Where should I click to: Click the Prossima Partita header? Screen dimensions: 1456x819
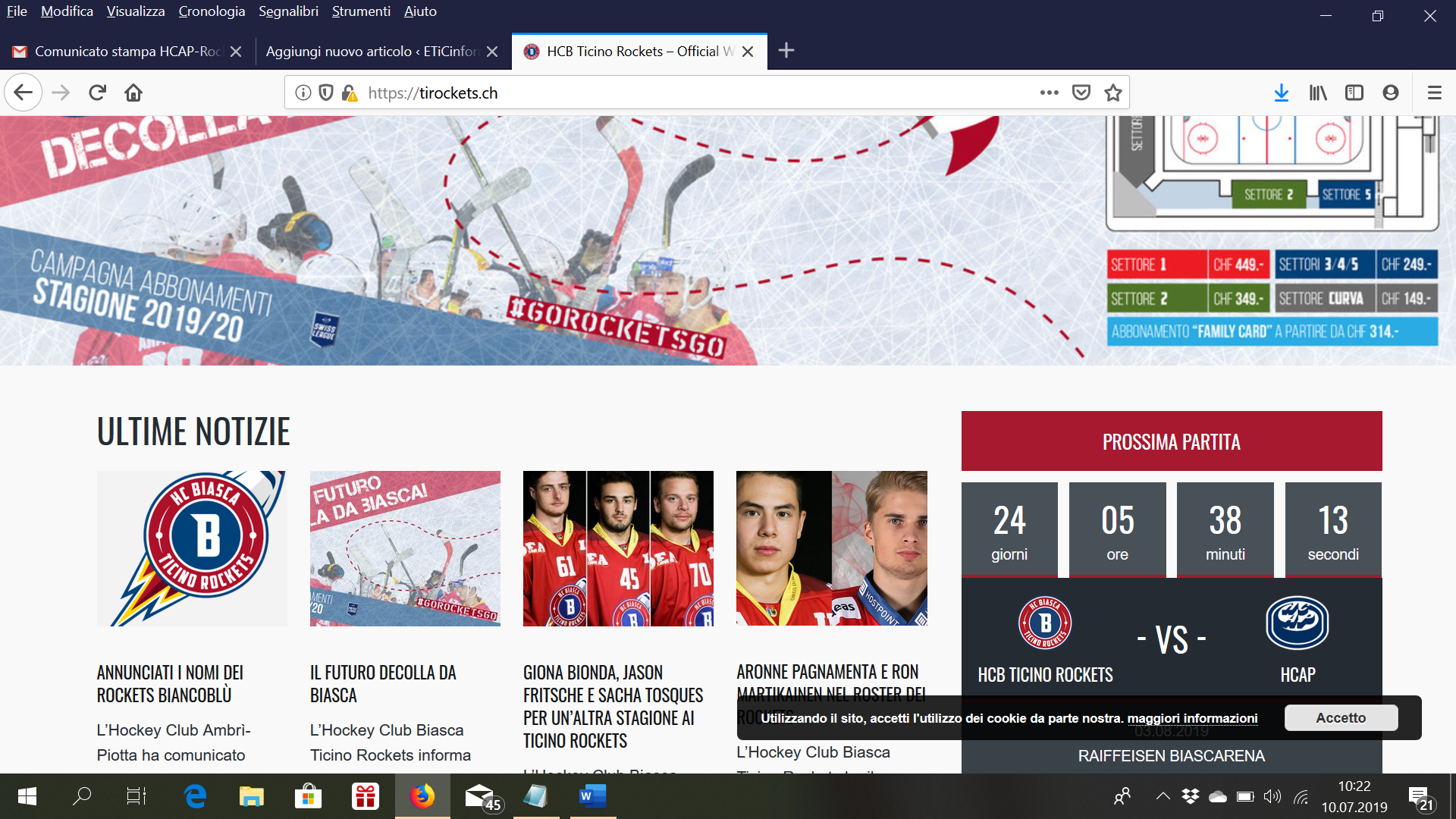1172,441
